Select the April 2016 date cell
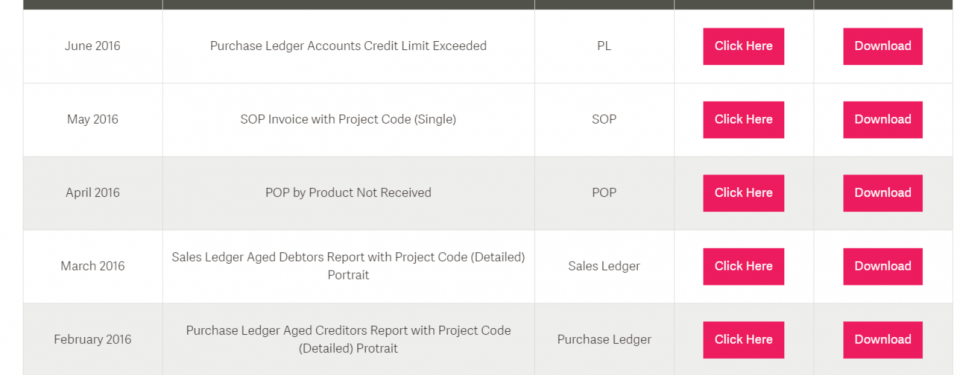The image size is (960, 375). click(92, 193)
